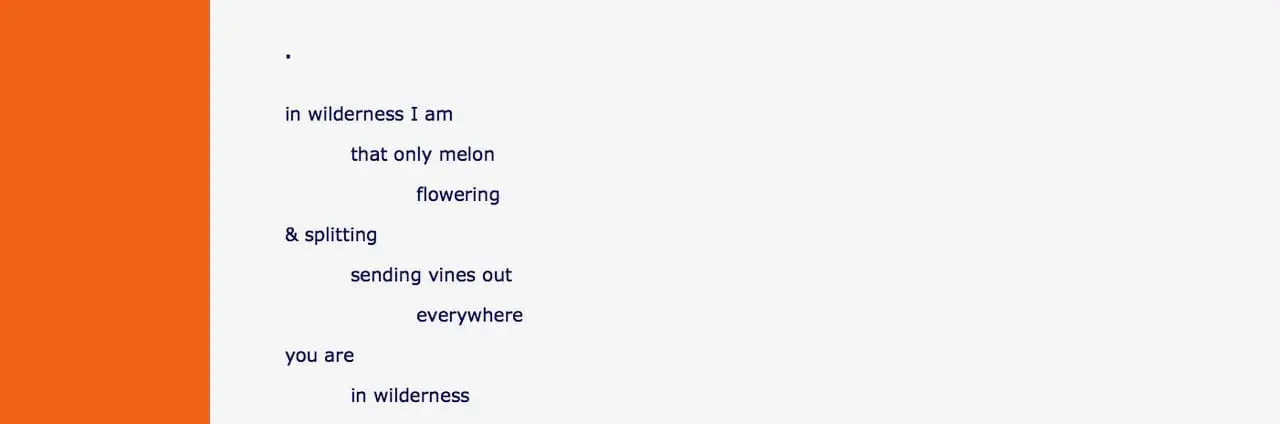1280x424 pixels.
Task: Click the orange sidebar panel
Action: click(x=104, y=212)
